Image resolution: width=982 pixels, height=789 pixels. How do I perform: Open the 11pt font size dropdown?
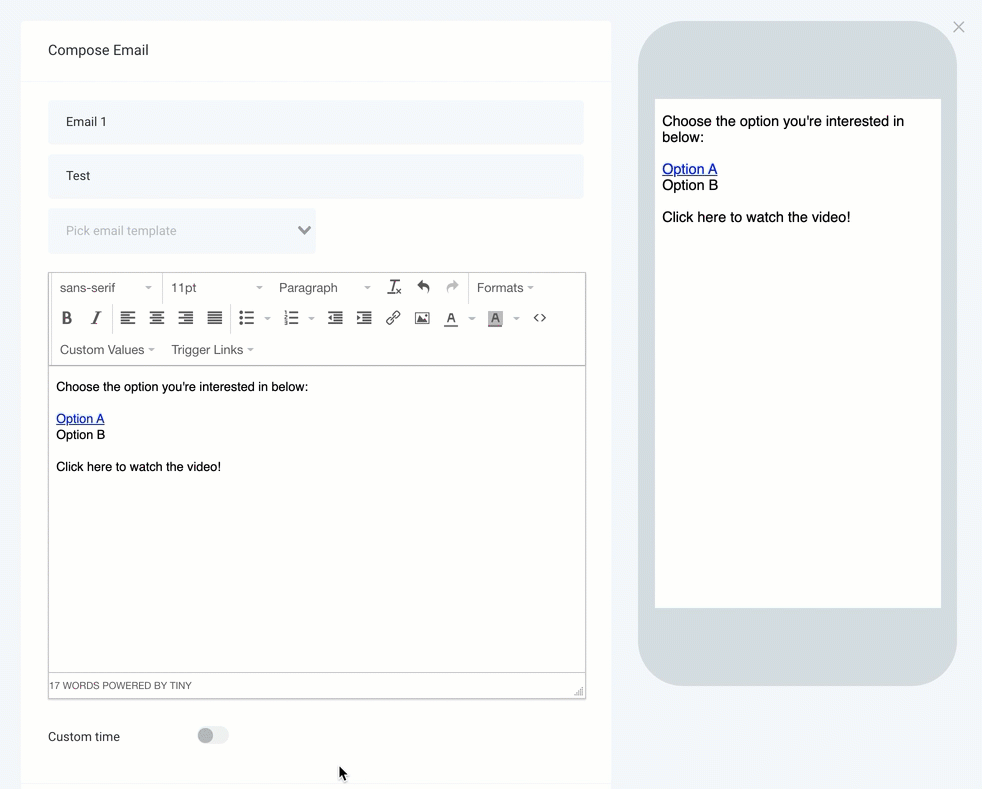(x=217, y=288)
